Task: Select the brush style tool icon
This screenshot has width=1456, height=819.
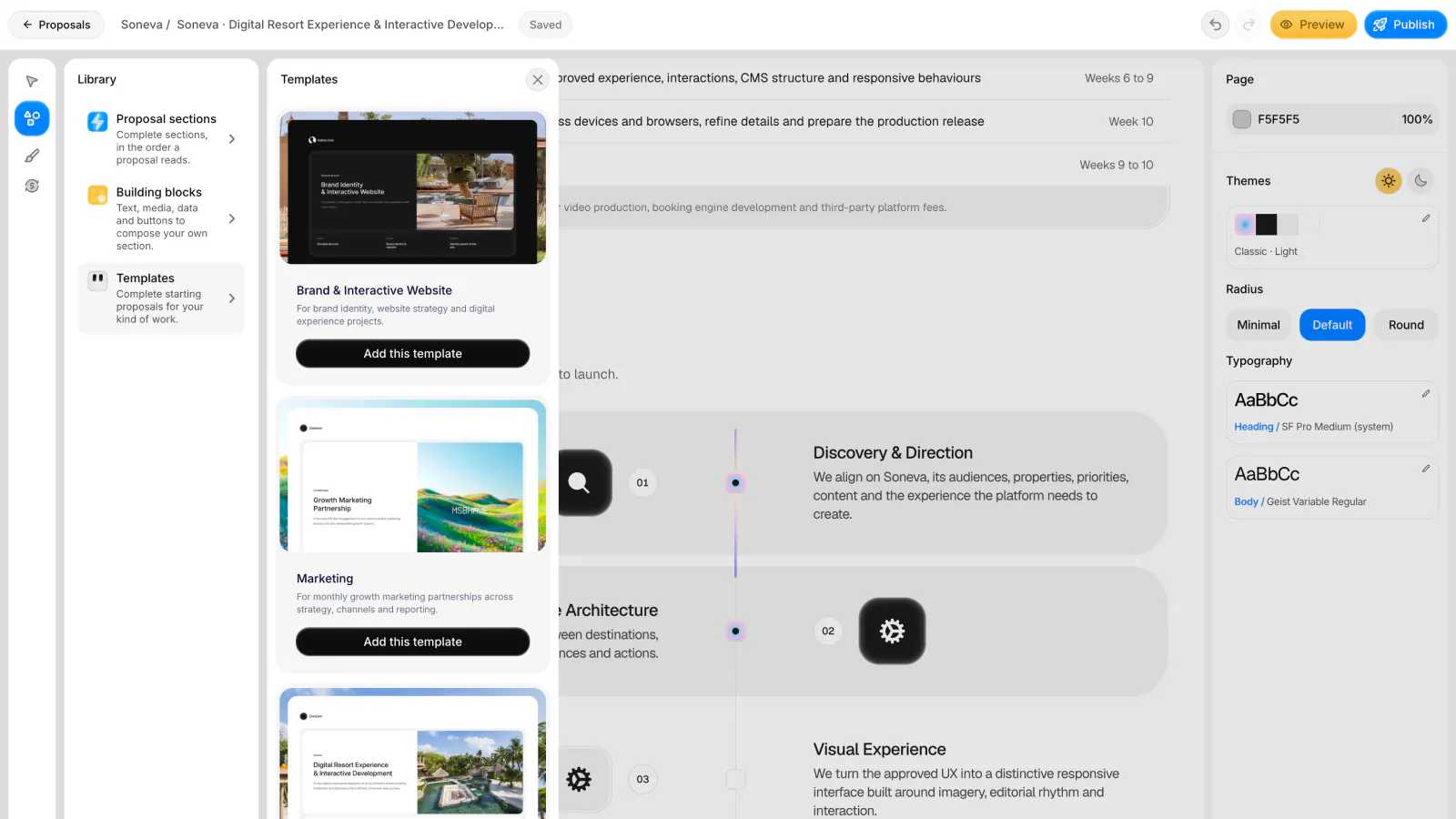Action: pyautogui.click(x=32, y=156)
